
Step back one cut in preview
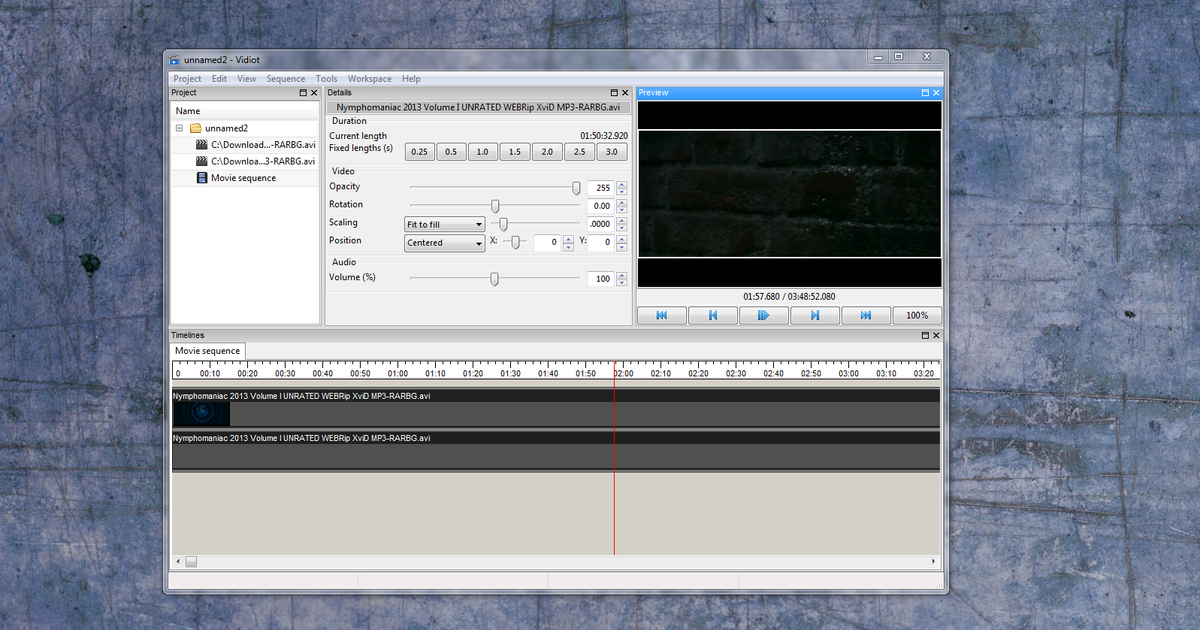point(713,315)
